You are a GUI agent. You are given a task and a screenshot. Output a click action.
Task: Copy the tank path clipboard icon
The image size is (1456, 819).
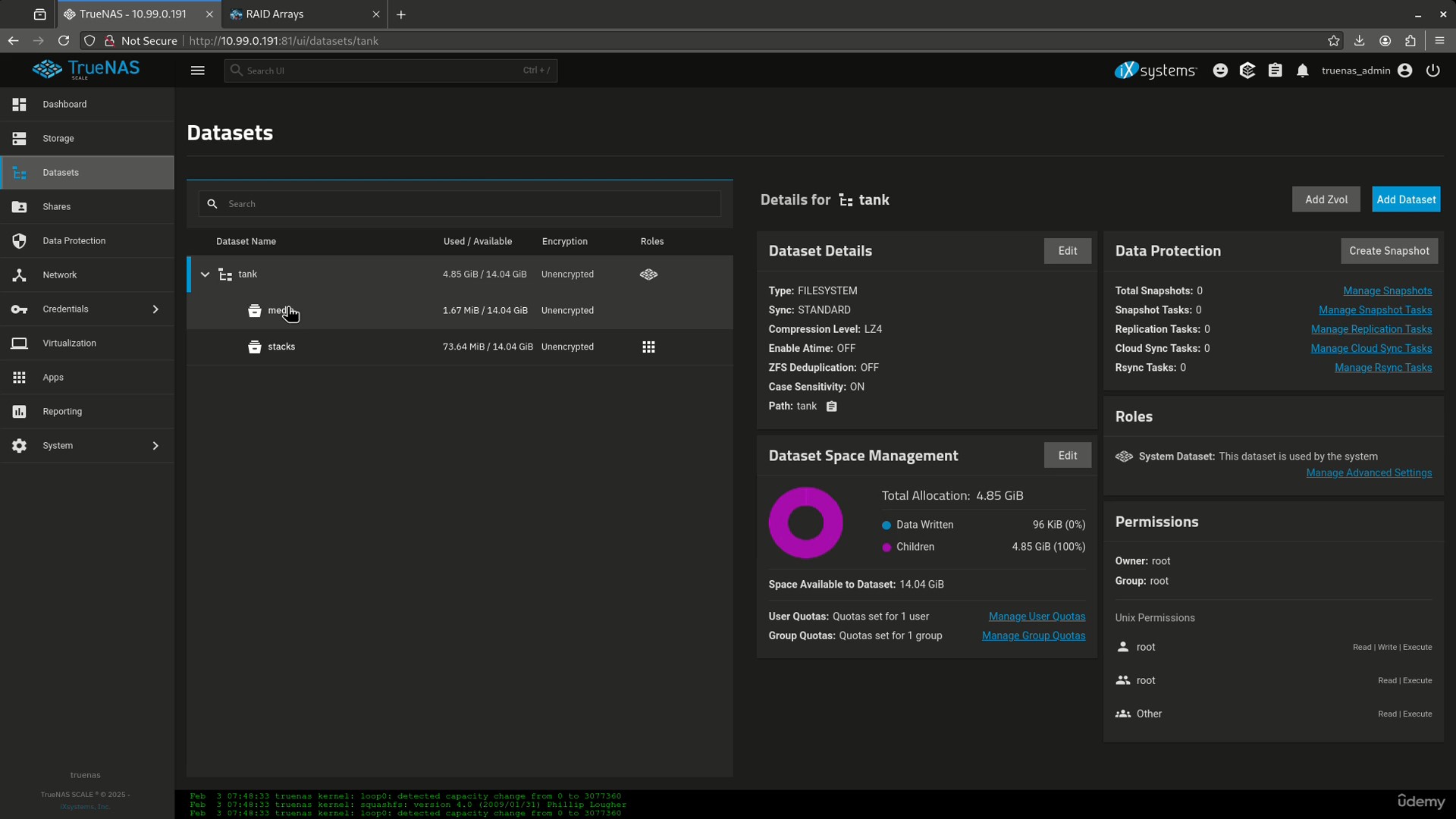[x=832, y=406]
